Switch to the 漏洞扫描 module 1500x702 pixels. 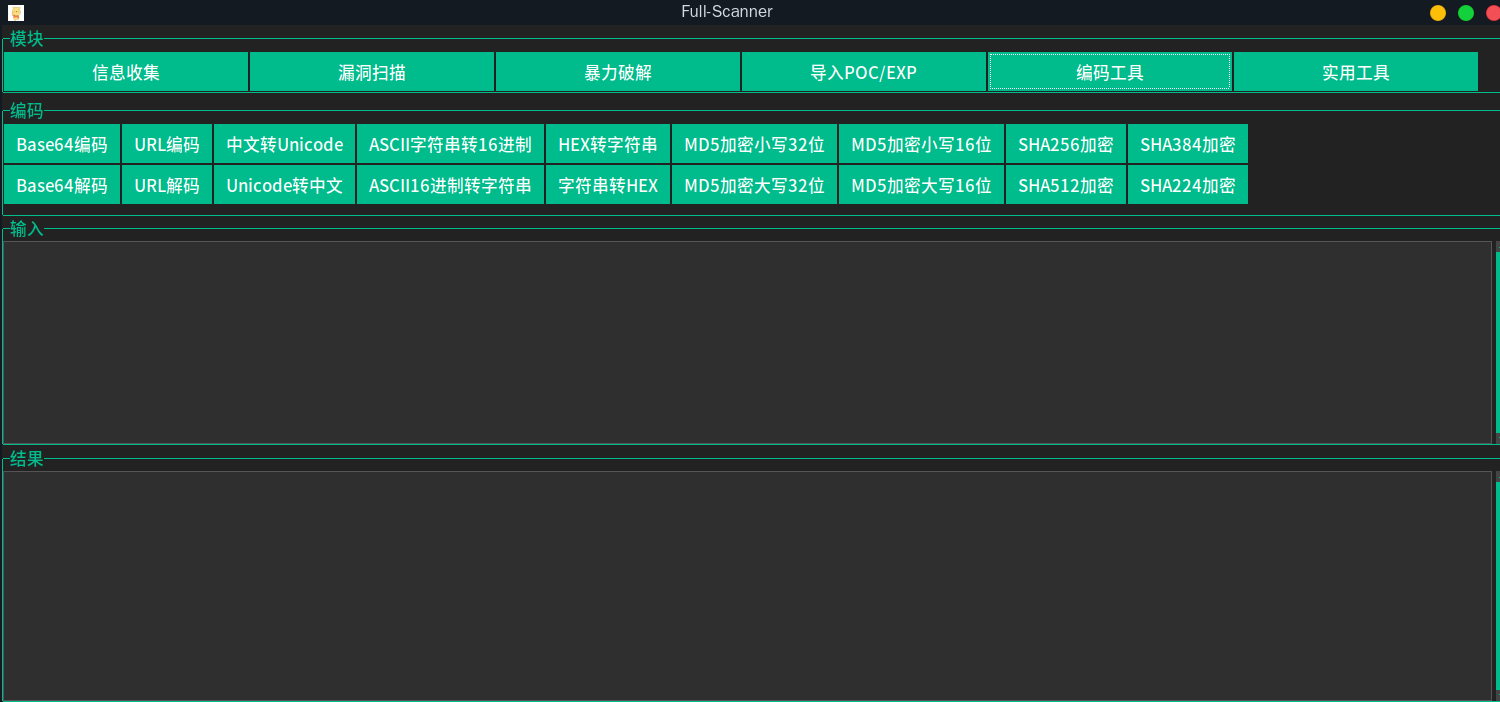coord(372,72)
